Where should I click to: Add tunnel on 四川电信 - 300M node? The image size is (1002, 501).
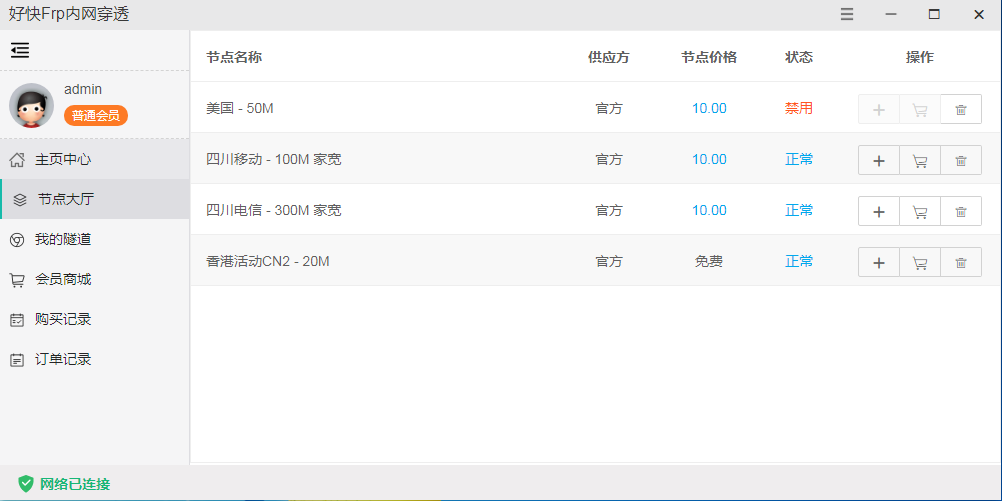point(879,211)
